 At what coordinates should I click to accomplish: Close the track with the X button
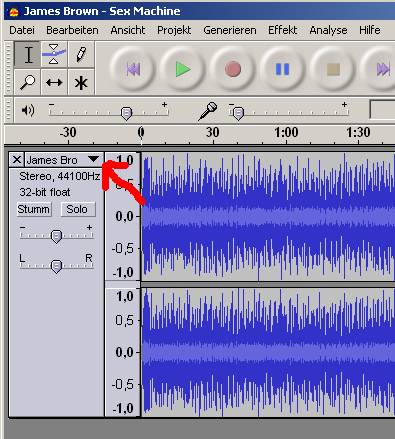(16, 160)
